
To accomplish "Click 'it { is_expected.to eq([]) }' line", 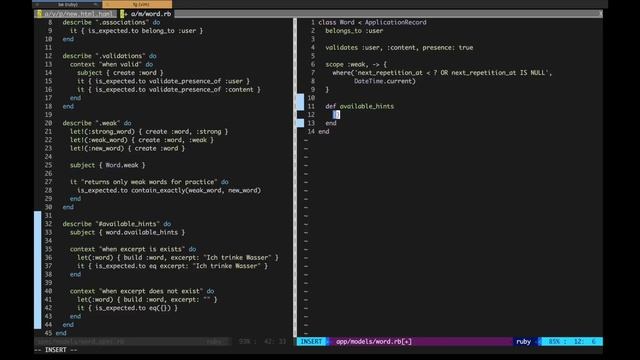I will [x=127, y=308].
